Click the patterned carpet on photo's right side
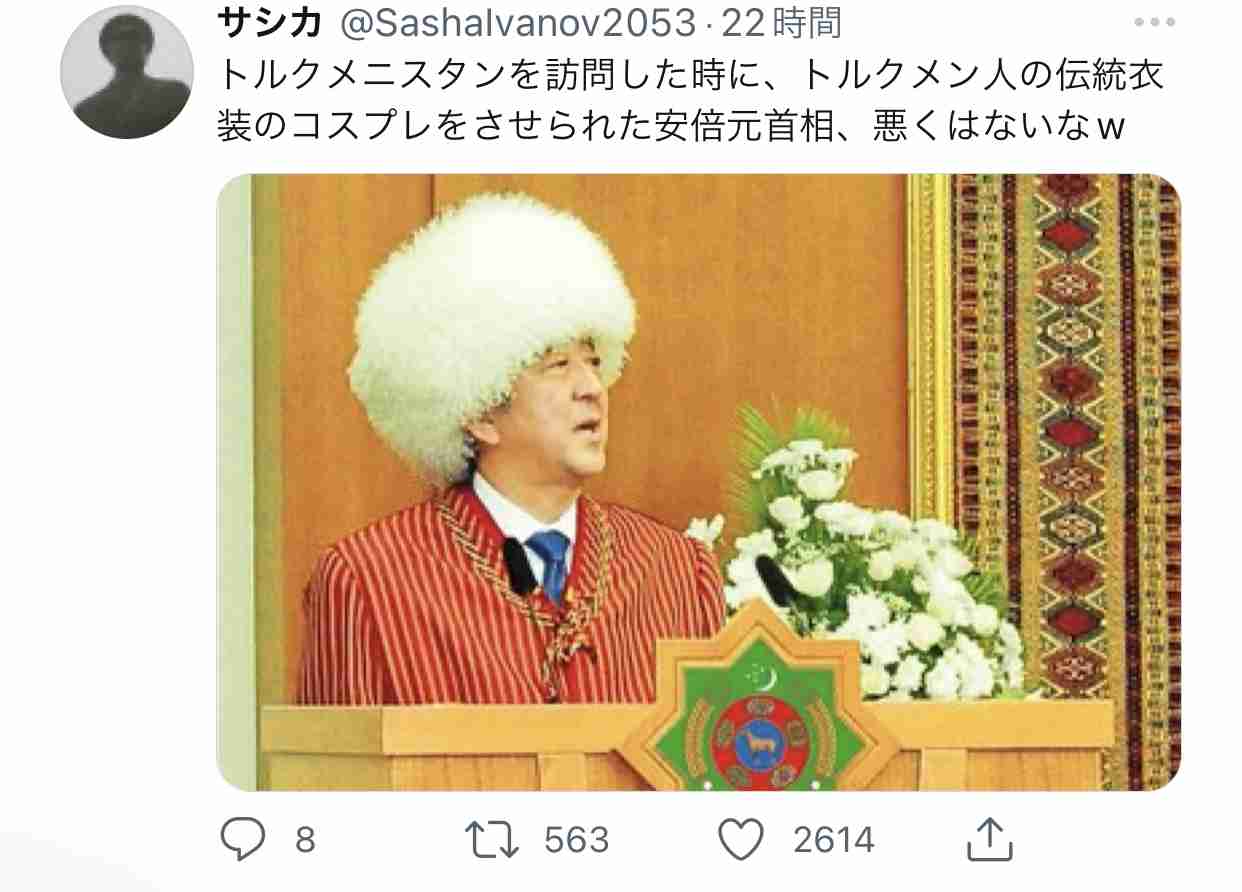1242x892 pixels. tap(1064, 480)
